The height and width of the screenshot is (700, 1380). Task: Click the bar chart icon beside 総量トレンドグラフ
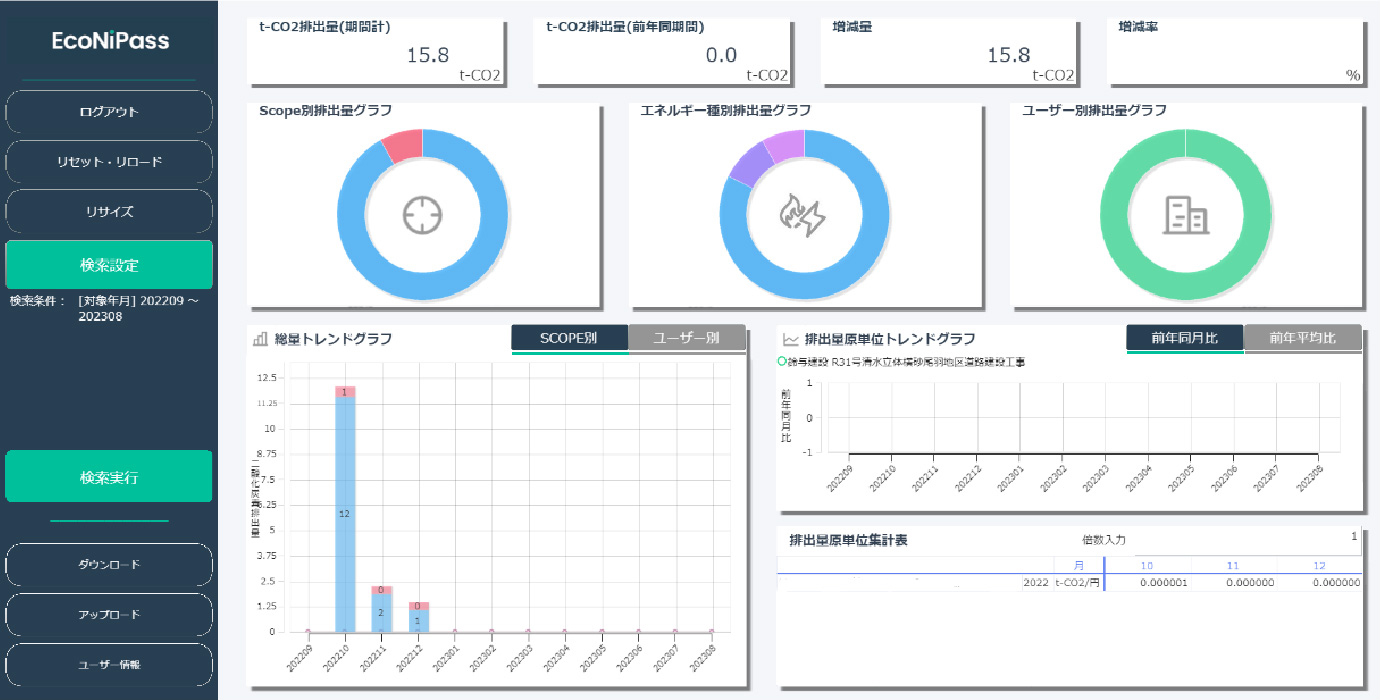pyautogui.click(x=260, y=339)
